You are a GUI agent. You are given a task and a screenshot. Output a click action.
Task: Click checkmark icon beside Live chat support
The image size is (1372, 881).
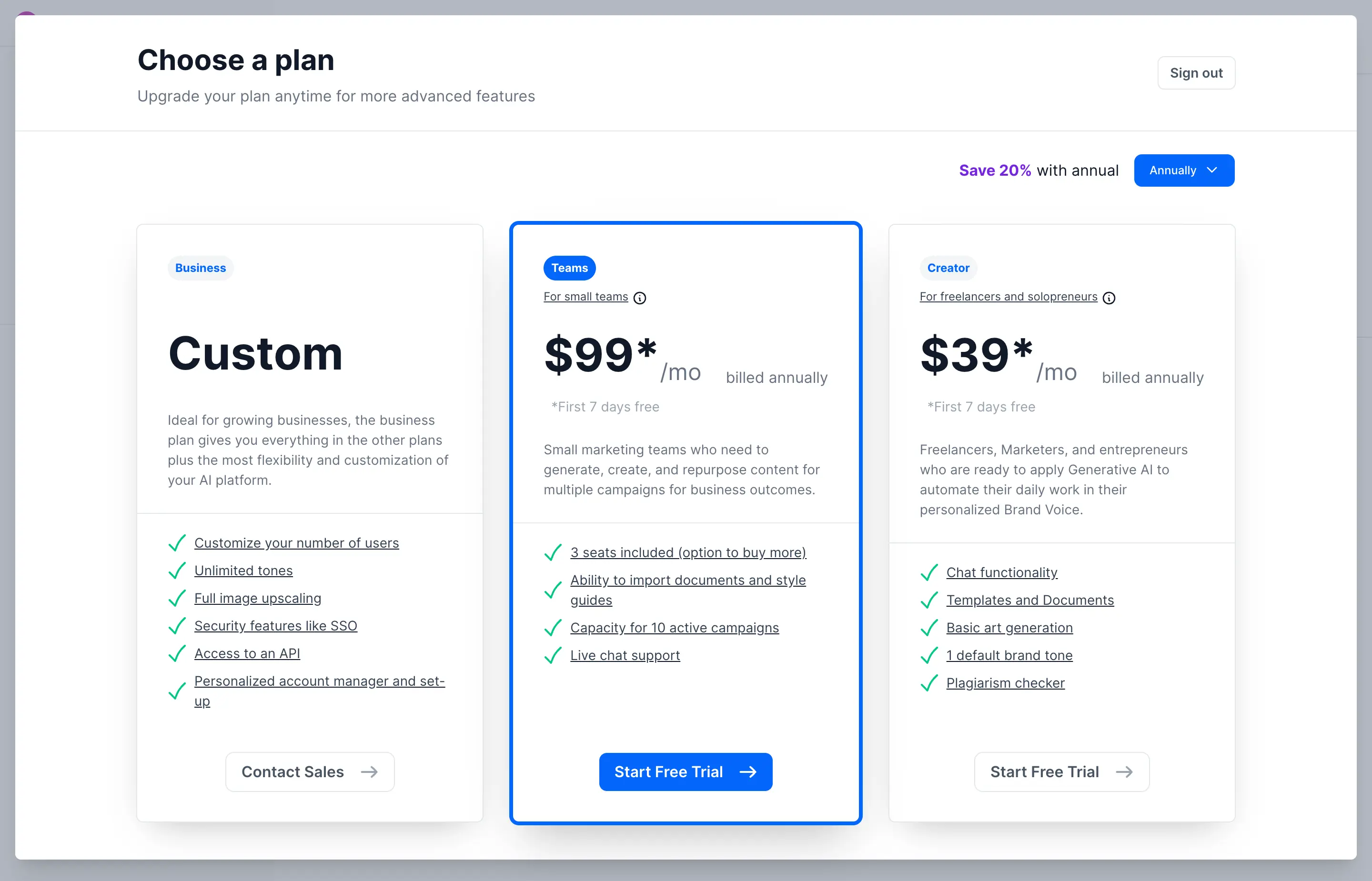pos(553,655)
